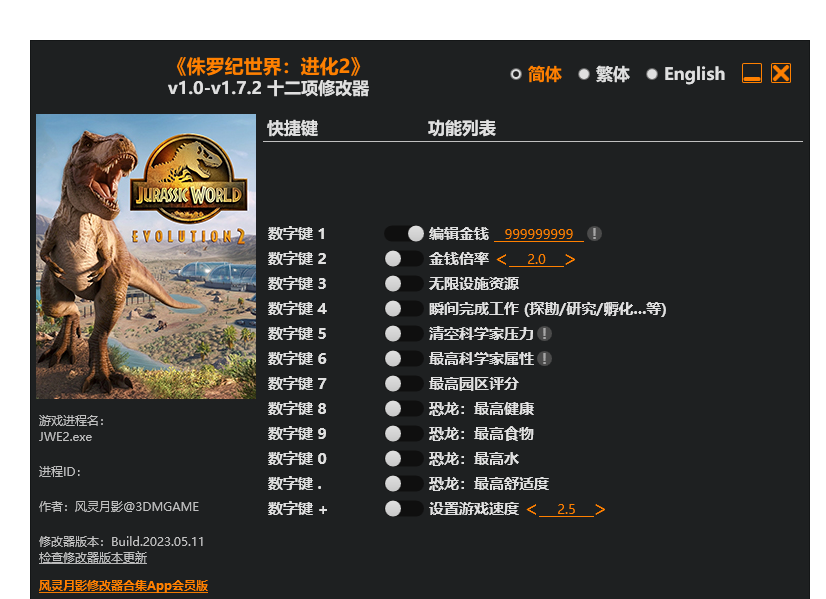
Task: Click the money value field 999999999
Action: (539, 234)
